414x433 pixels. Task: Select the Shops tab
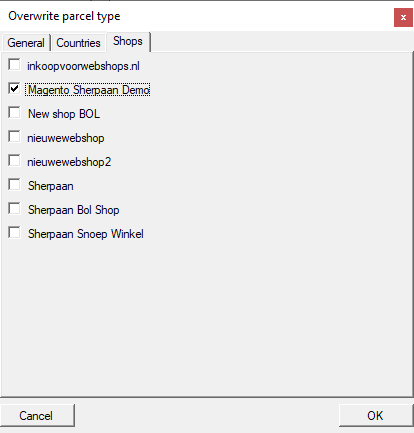coord(128,41)
